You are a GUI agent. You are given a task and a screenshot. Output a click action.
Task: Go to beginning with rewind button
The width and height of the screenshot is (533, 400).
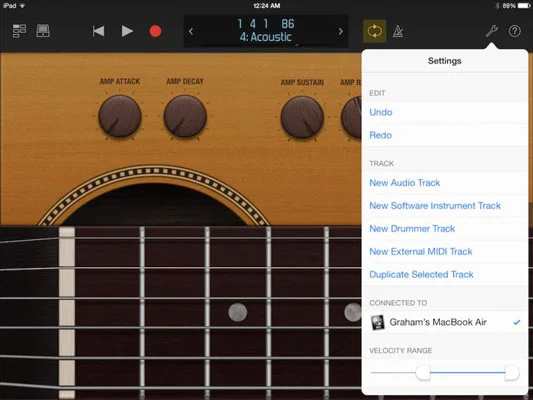[98, 31]
